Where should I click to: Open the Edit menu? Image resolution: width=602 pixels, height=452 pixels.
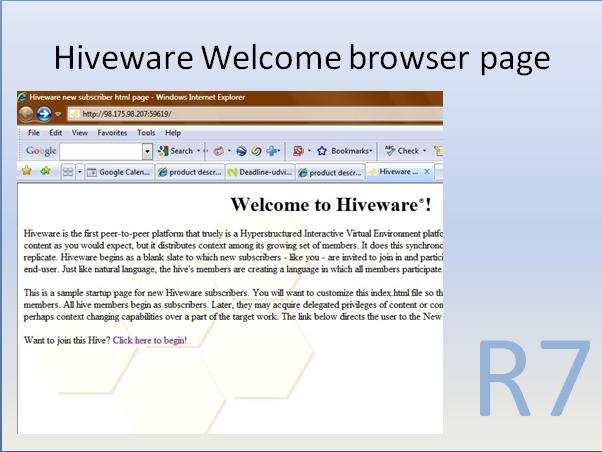[56, 133]
